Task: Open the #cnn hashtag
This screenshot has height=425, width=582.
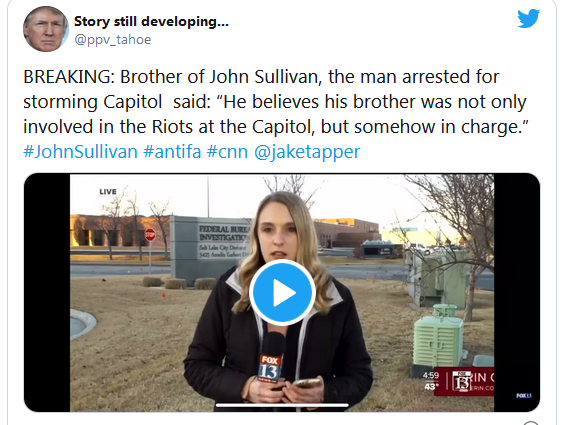Action: point(227,152)
